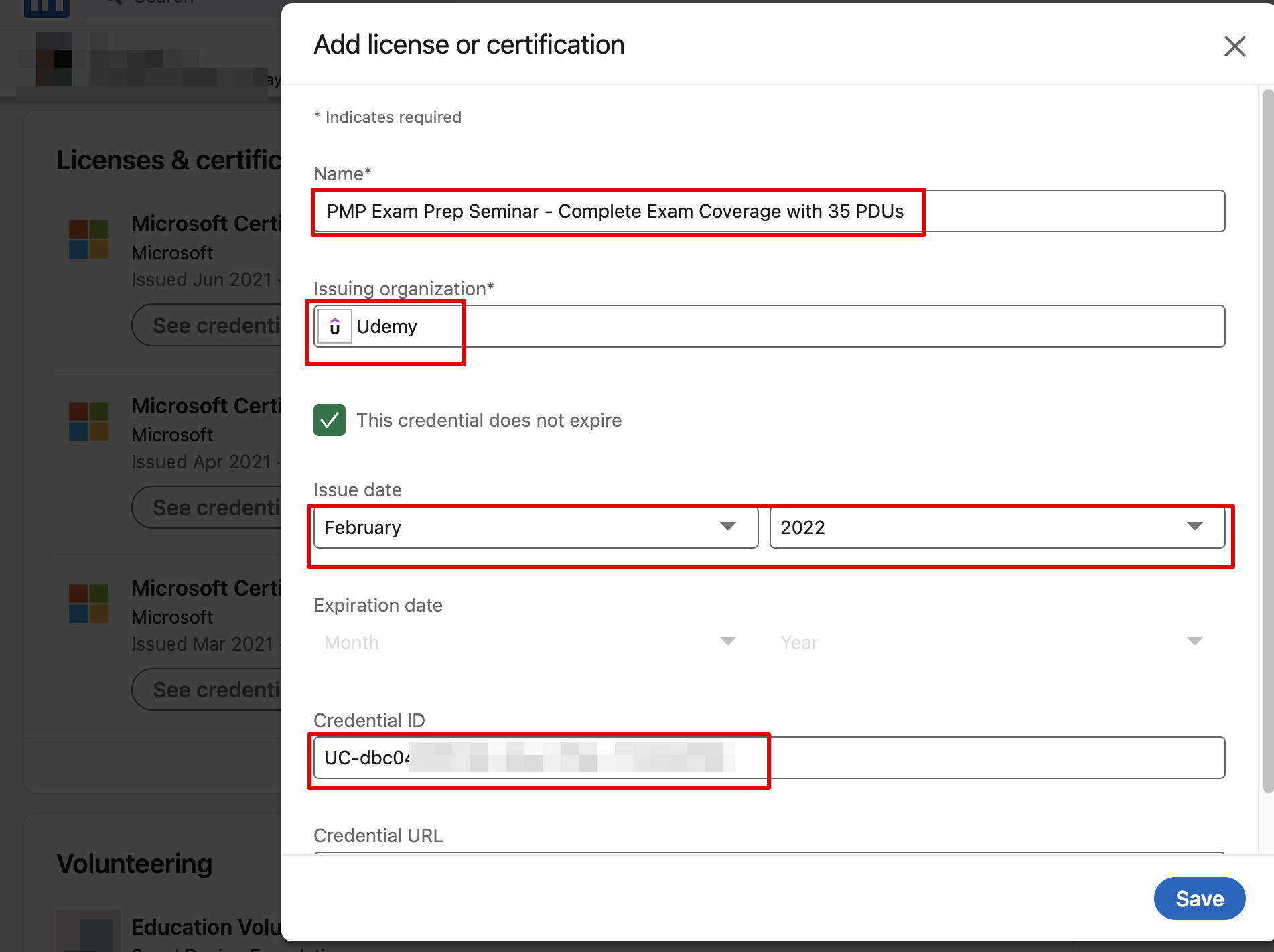Click the '* Indicates required' note

click(x=388, y=117)
